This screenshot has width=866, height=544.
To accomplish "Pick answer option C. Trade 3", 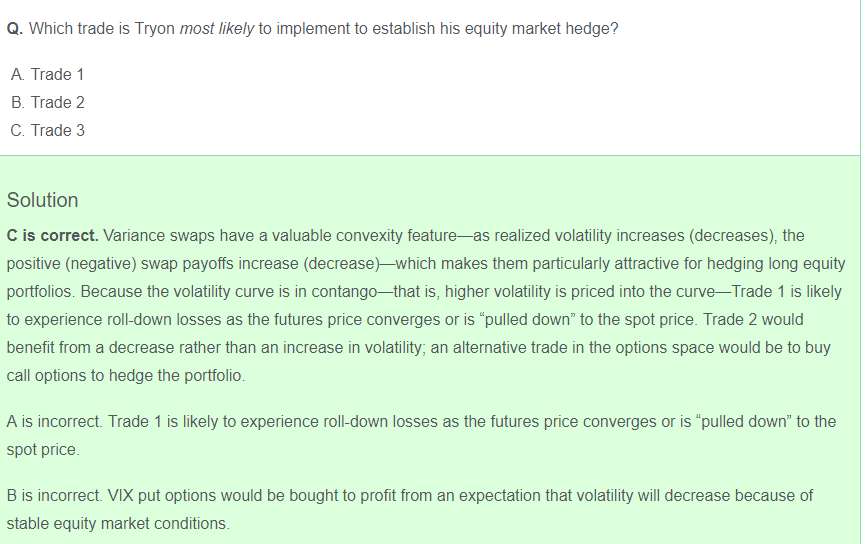I will [x=47, y=130].
